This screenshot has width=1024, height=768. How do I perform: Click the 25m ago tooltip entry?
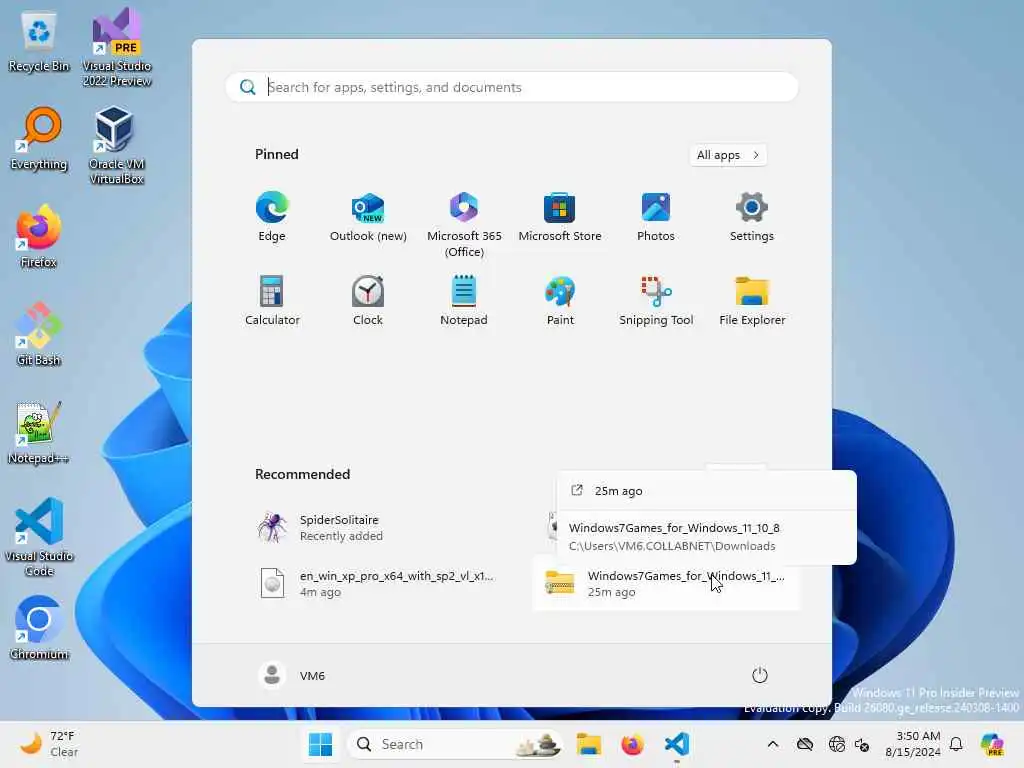[x=706, y=490]
